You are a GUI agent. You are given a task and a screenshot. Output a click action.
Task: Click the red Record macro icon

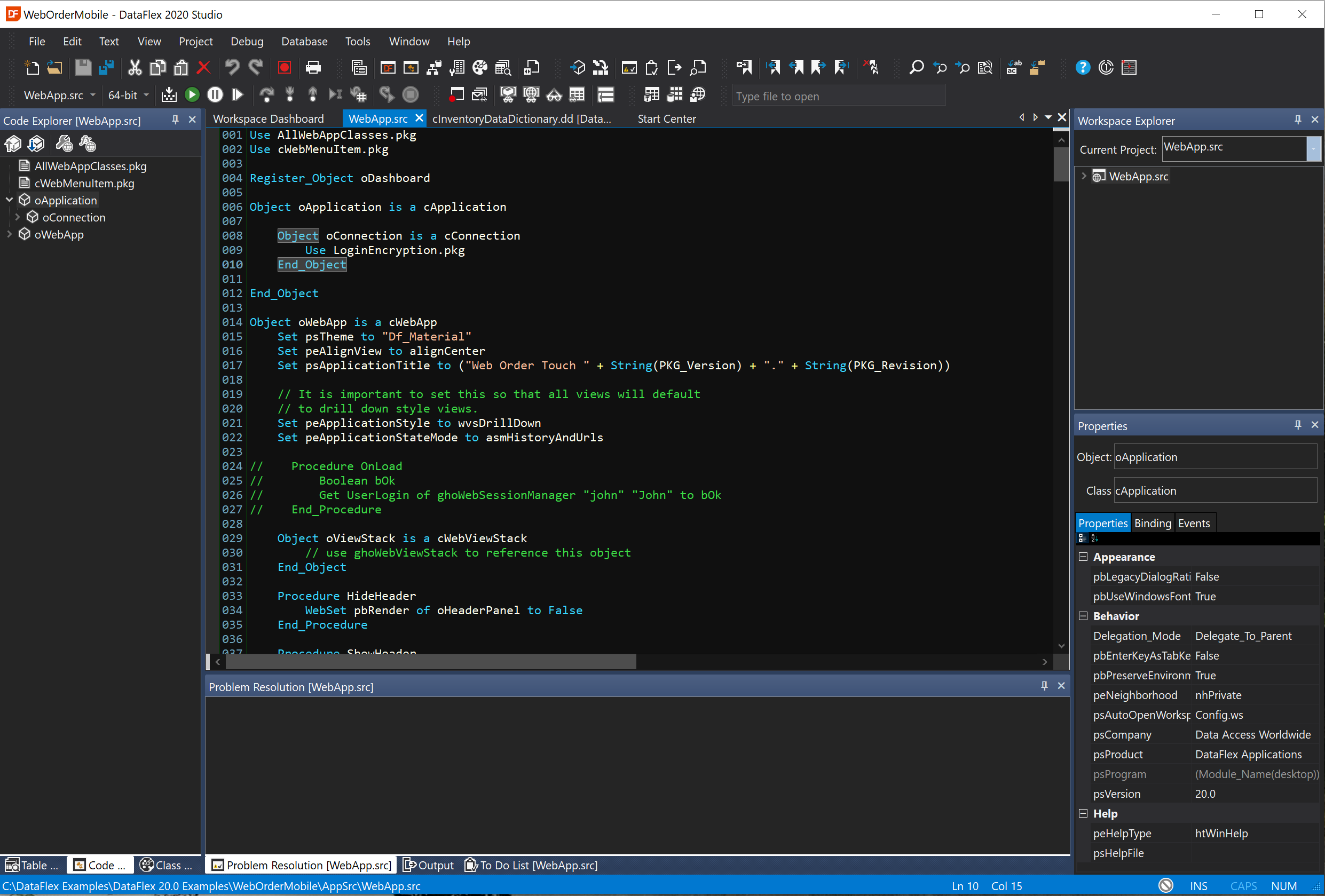pyautogui.click(x=284, y=68)
